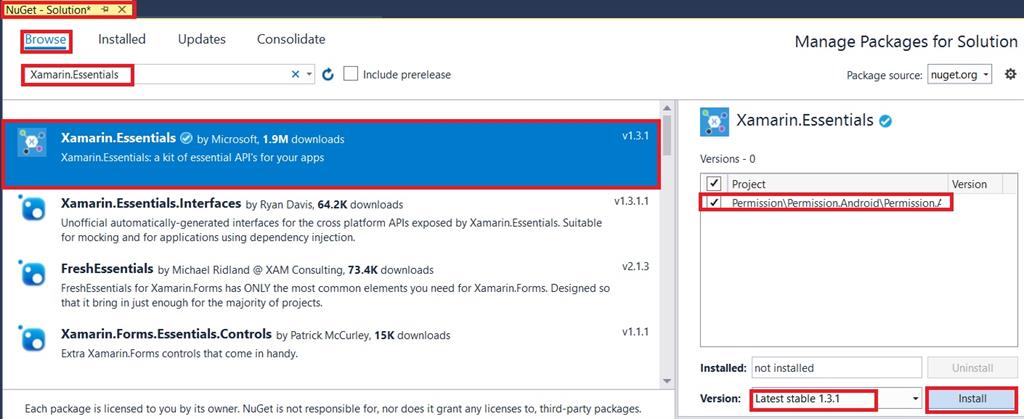This screenshot has height=419, width=1024.
Task: Clear the search box text
Action: (295, 74)
